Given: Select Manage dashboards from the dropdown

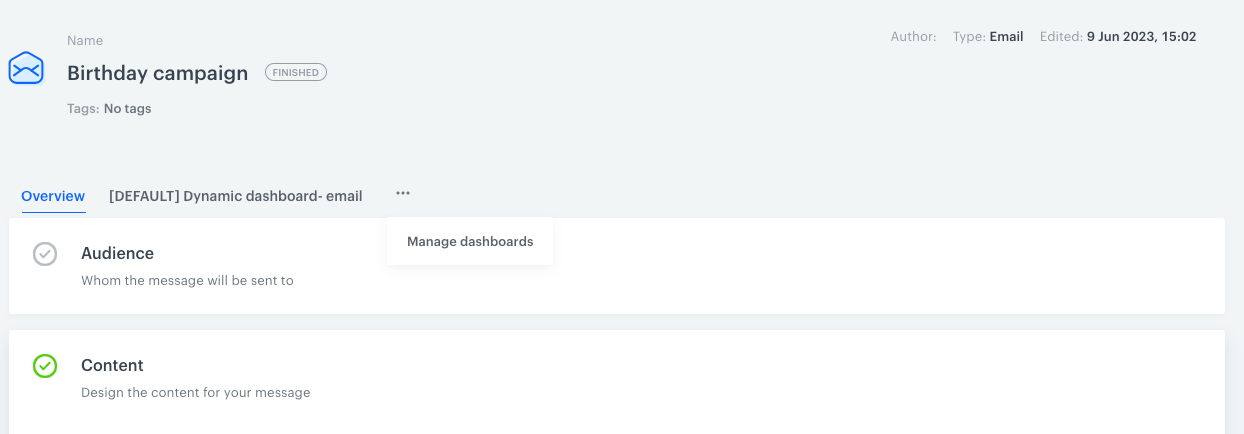Looking at the screenshot, I should click(x=470, y=242).
